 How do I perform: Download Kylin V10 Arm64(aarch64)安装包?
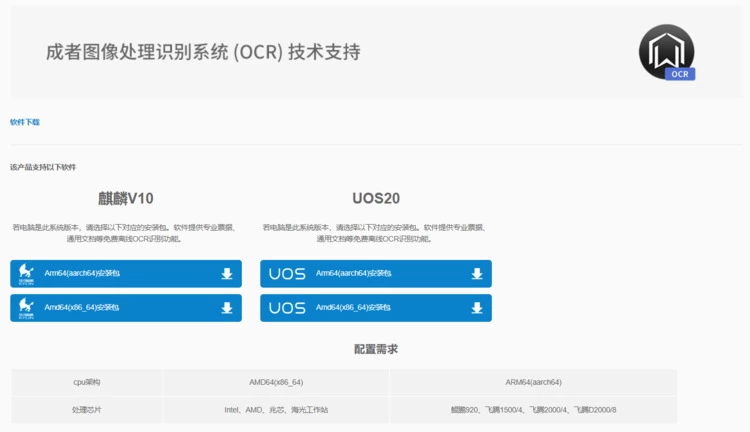point(82,274)
